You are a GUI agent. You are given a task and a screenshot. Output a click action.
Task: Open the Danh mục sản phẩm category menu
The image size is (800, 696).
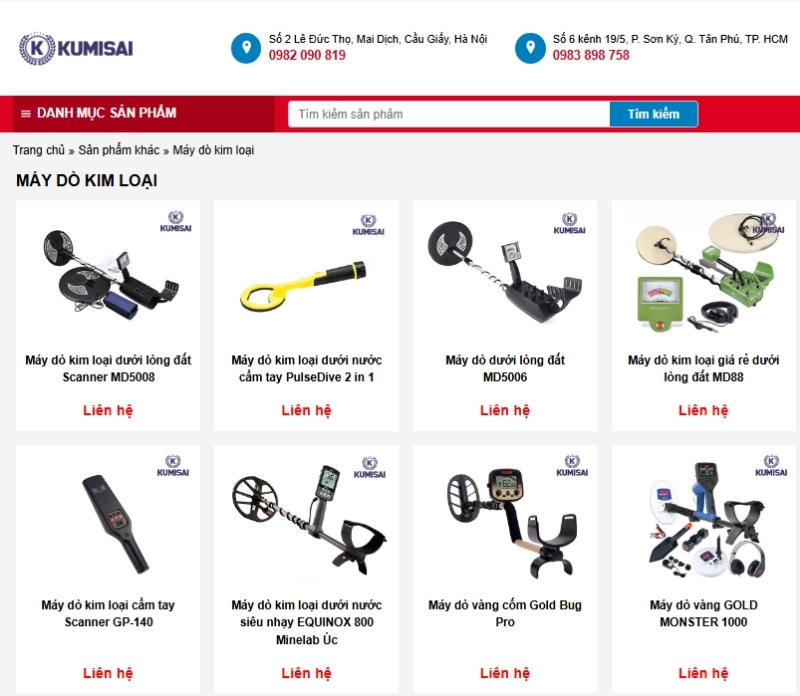98,113
